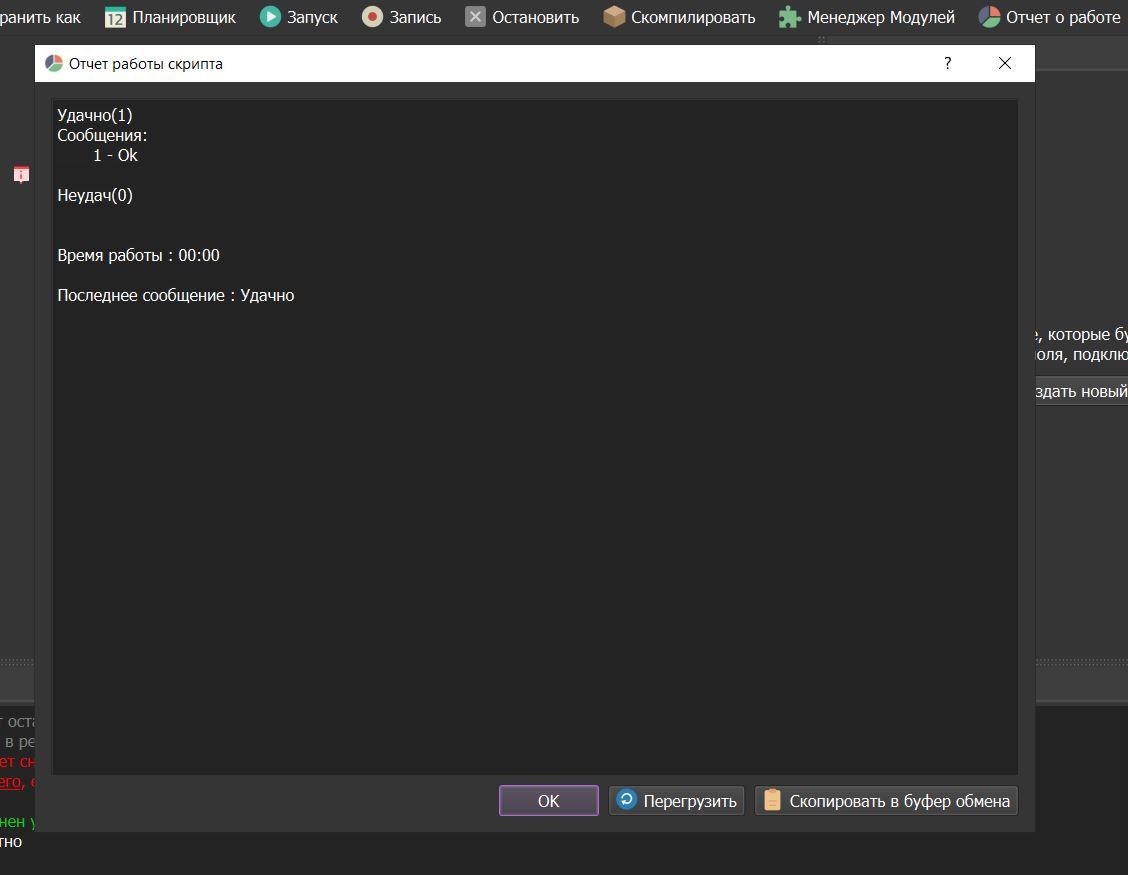Open the Планировщик calendar icon

click(x=116, y=17)
